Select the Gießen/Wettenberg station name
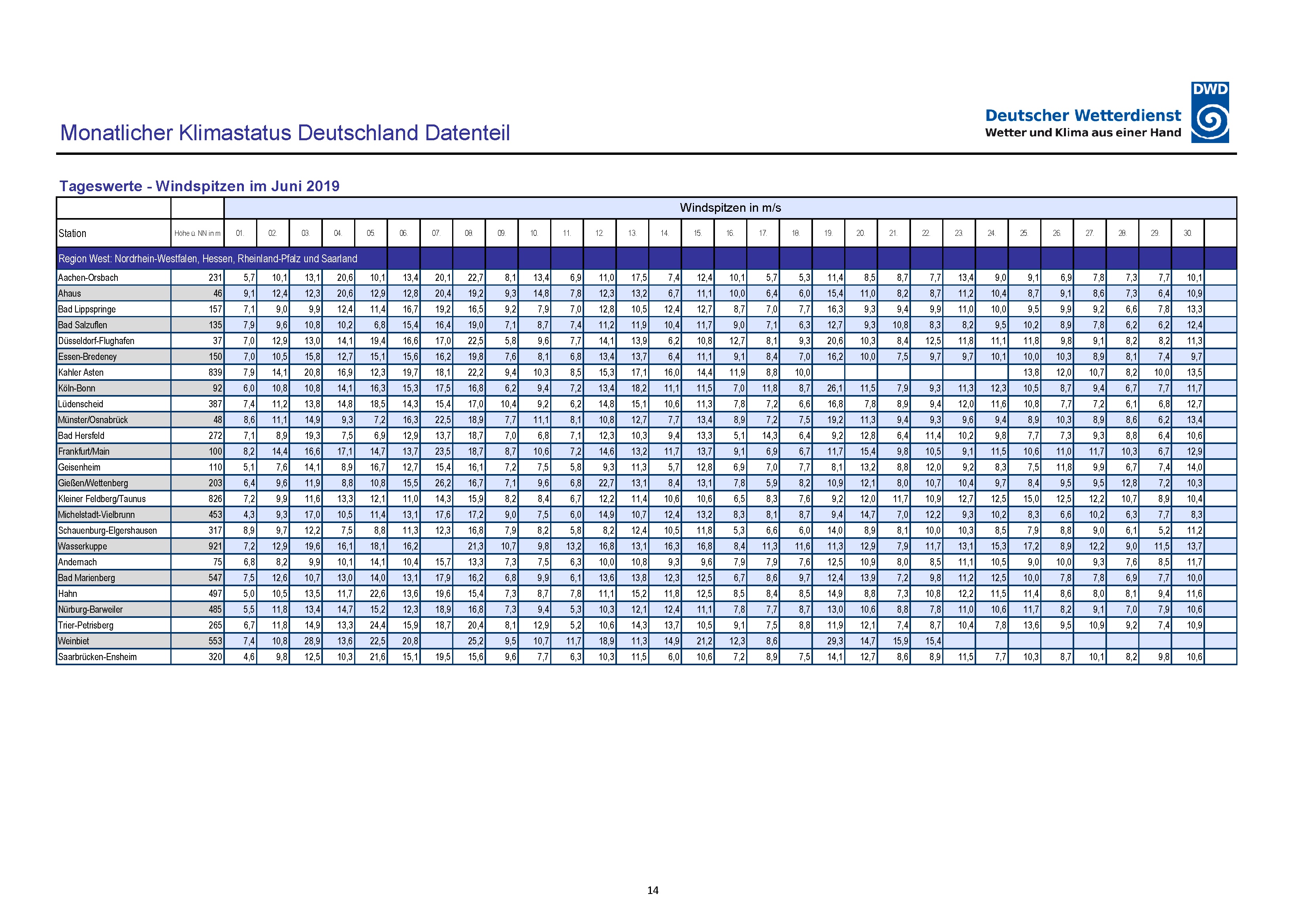Image resolution: width=1307 pixels, height=924 pixels. (93, 483)
